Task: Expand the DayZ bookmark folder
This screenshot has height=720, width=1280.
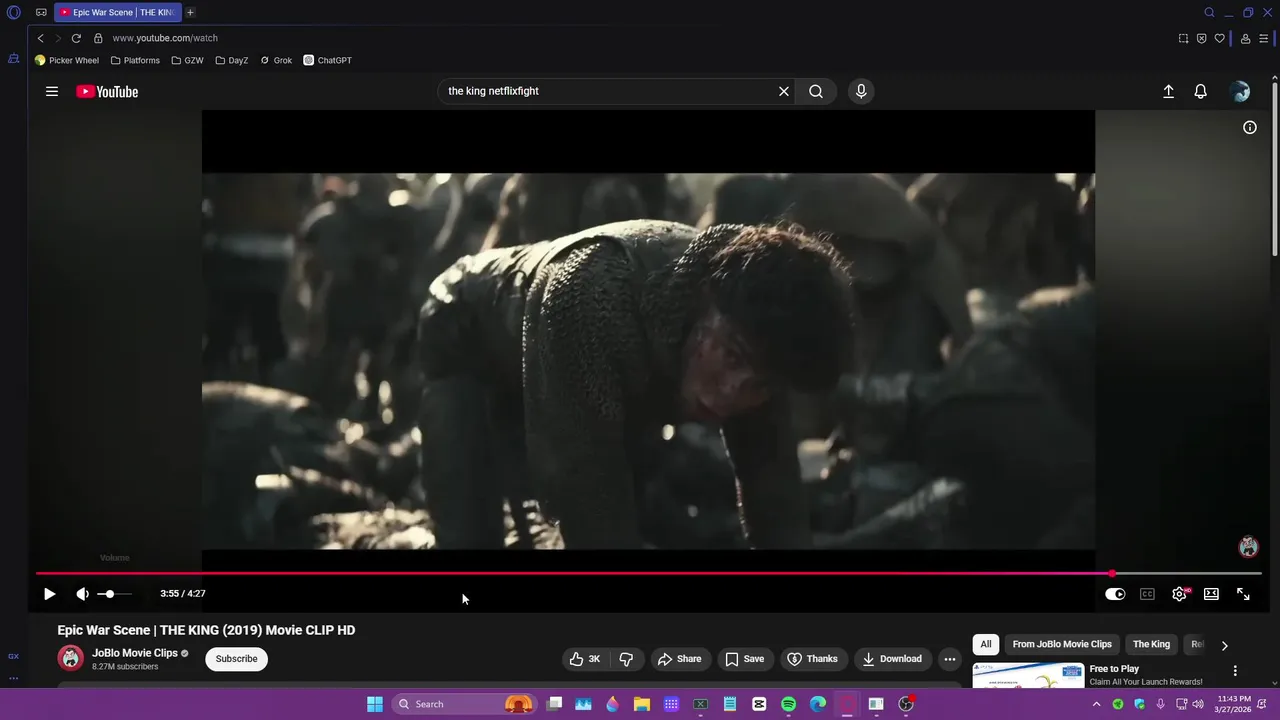Action: (231, 60)
